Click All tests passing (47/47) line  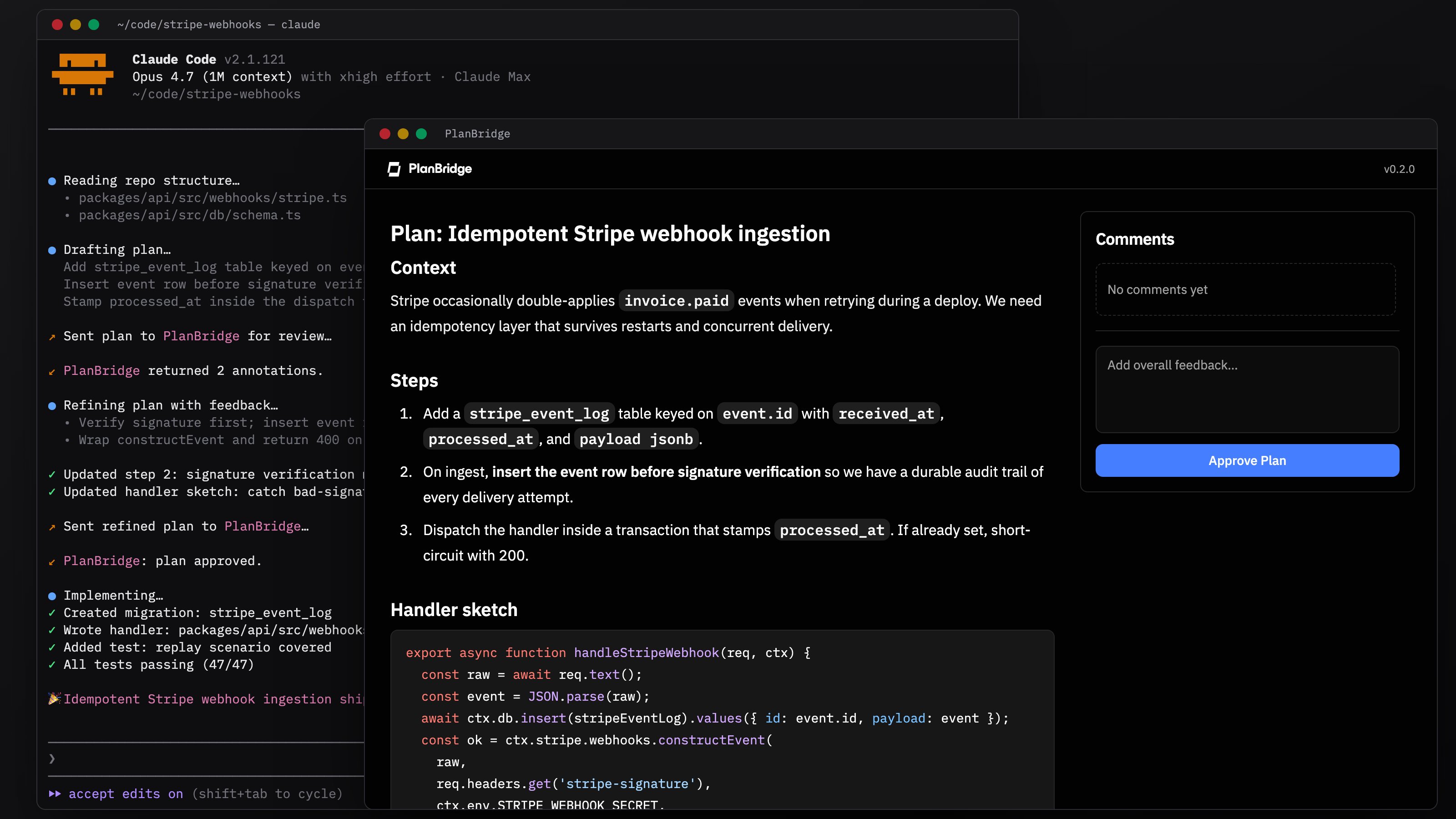(159, 665)
